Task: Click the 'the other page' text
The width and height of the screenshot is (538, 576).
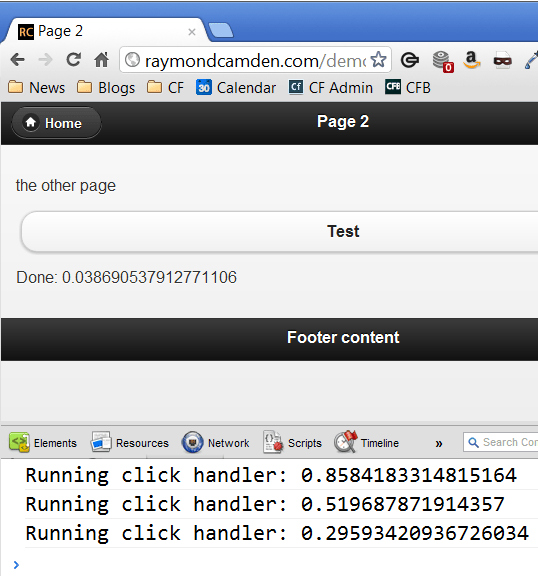Action: pyautogui.click(x=66, y=186)
